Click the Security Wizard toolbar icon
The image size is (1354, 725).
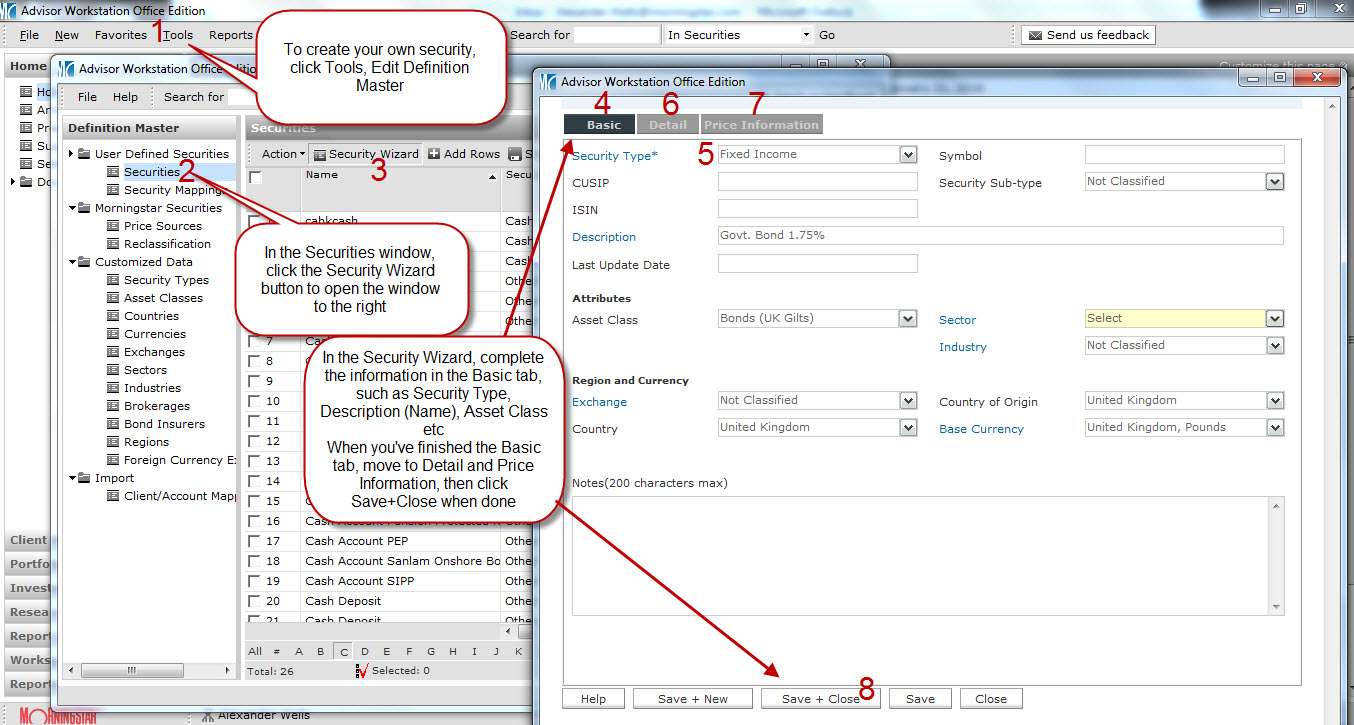pos(319,154)
